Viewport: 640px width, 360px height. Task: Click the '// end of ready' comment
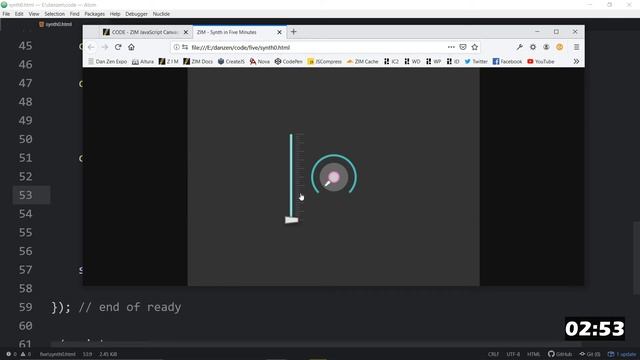pos(130,307)
